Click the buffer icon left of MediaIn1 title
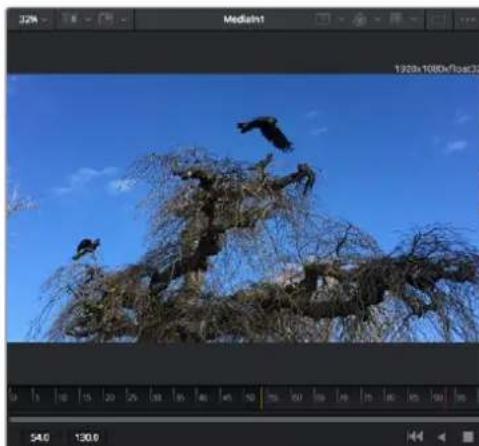This screenshot has height=446, width=479. point(106,20)
